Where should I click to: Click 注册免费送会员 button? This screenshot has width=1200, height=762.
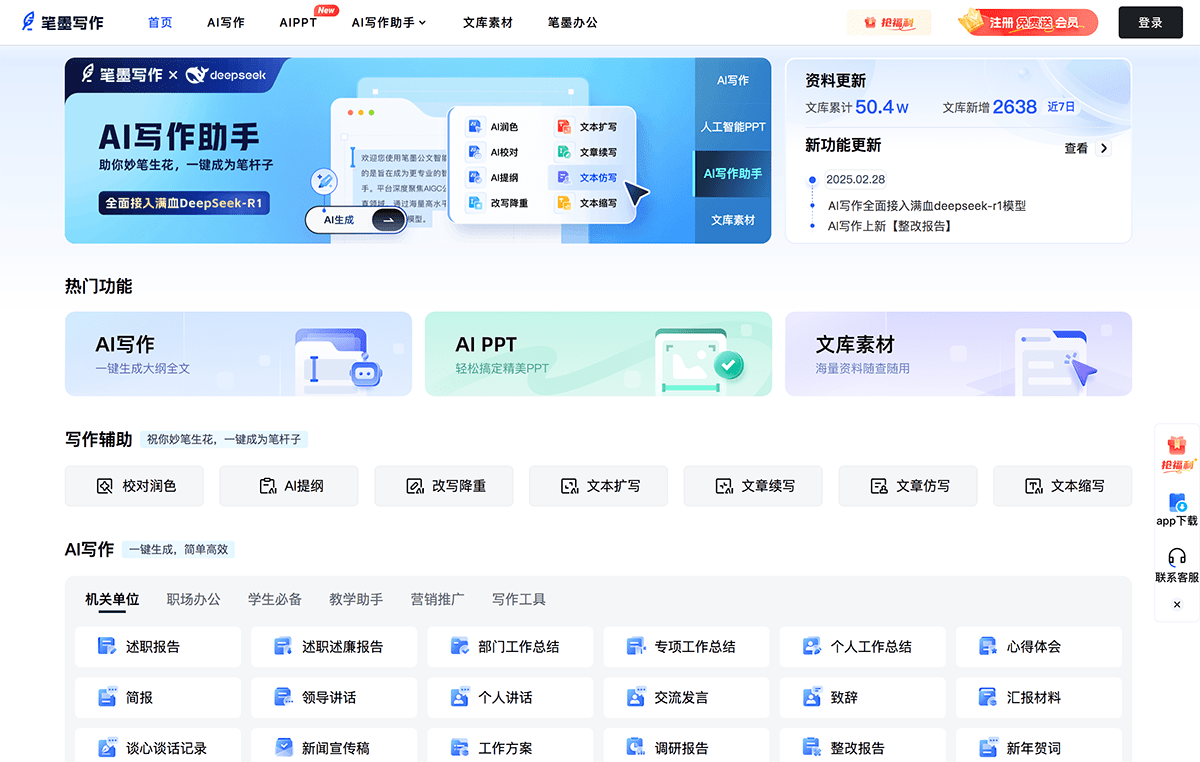1027,22
